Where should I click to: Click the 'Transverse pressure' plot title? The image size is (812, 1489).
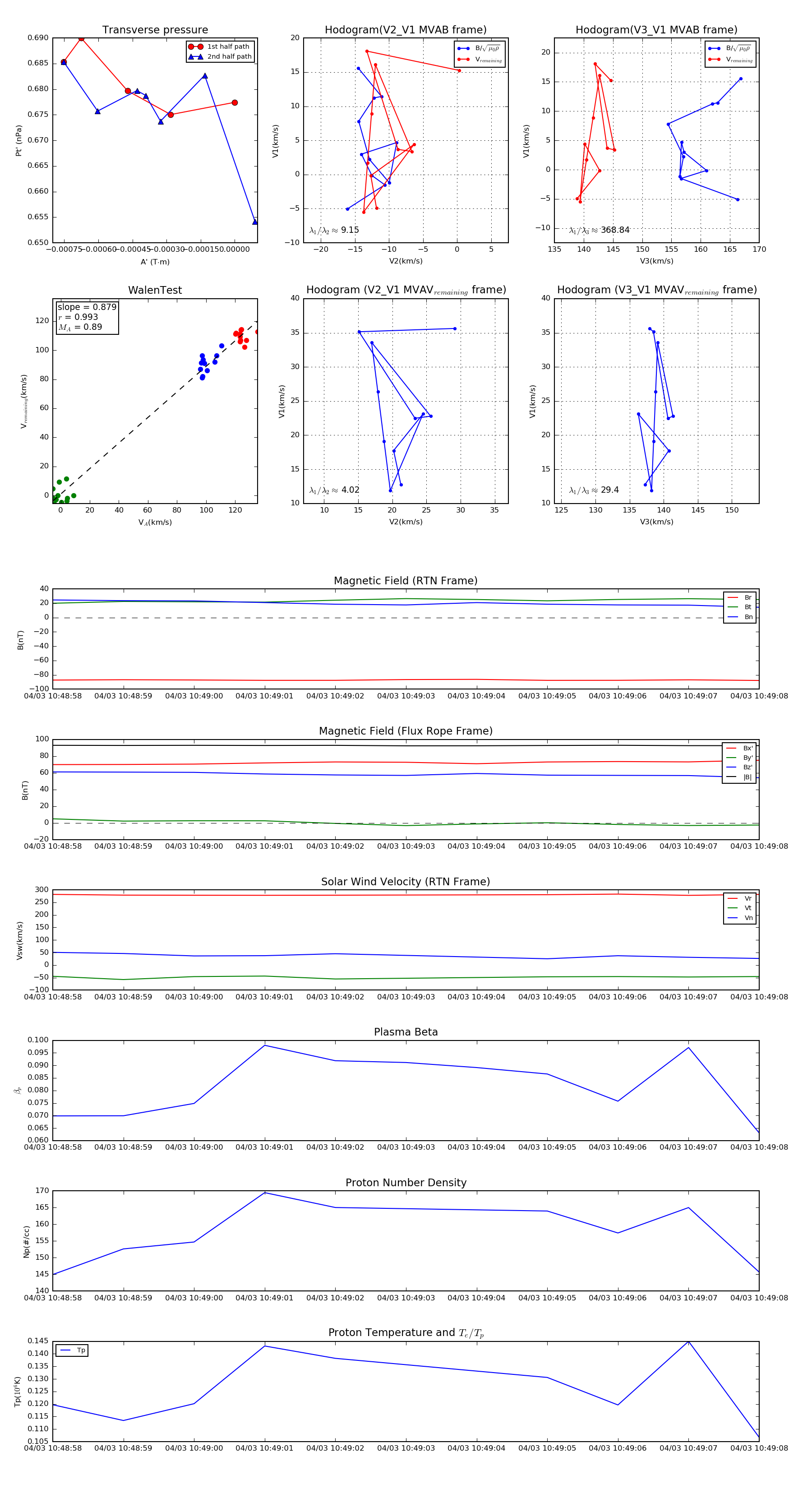155,30
